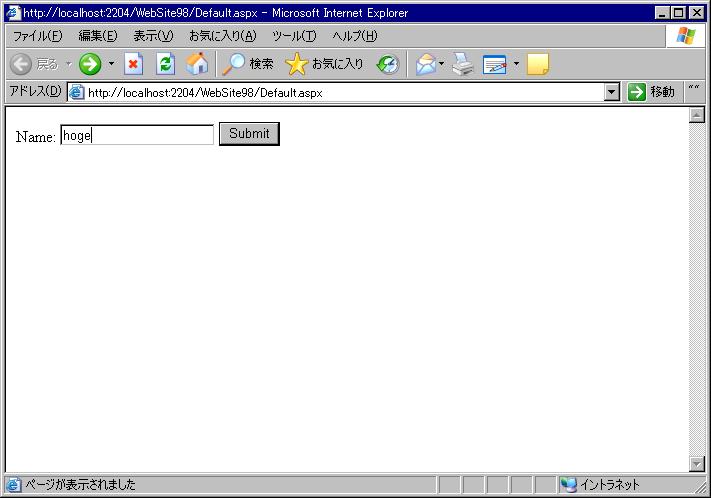
Task: Click the Windows flag logo
Action: (686, 36)
